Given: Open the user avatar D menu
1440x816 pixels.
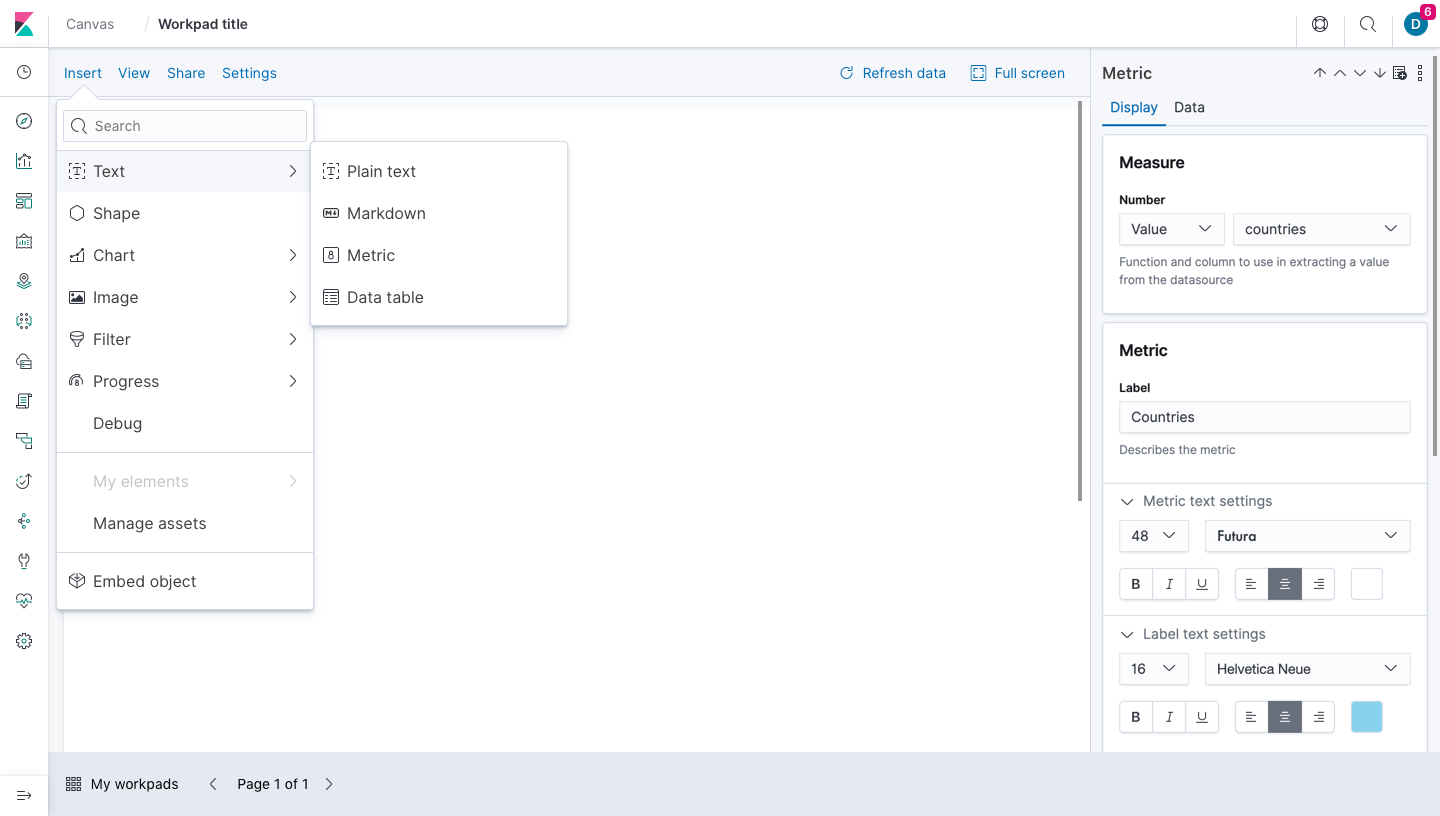Looking at the screenshot, I should click(1416, 24).
